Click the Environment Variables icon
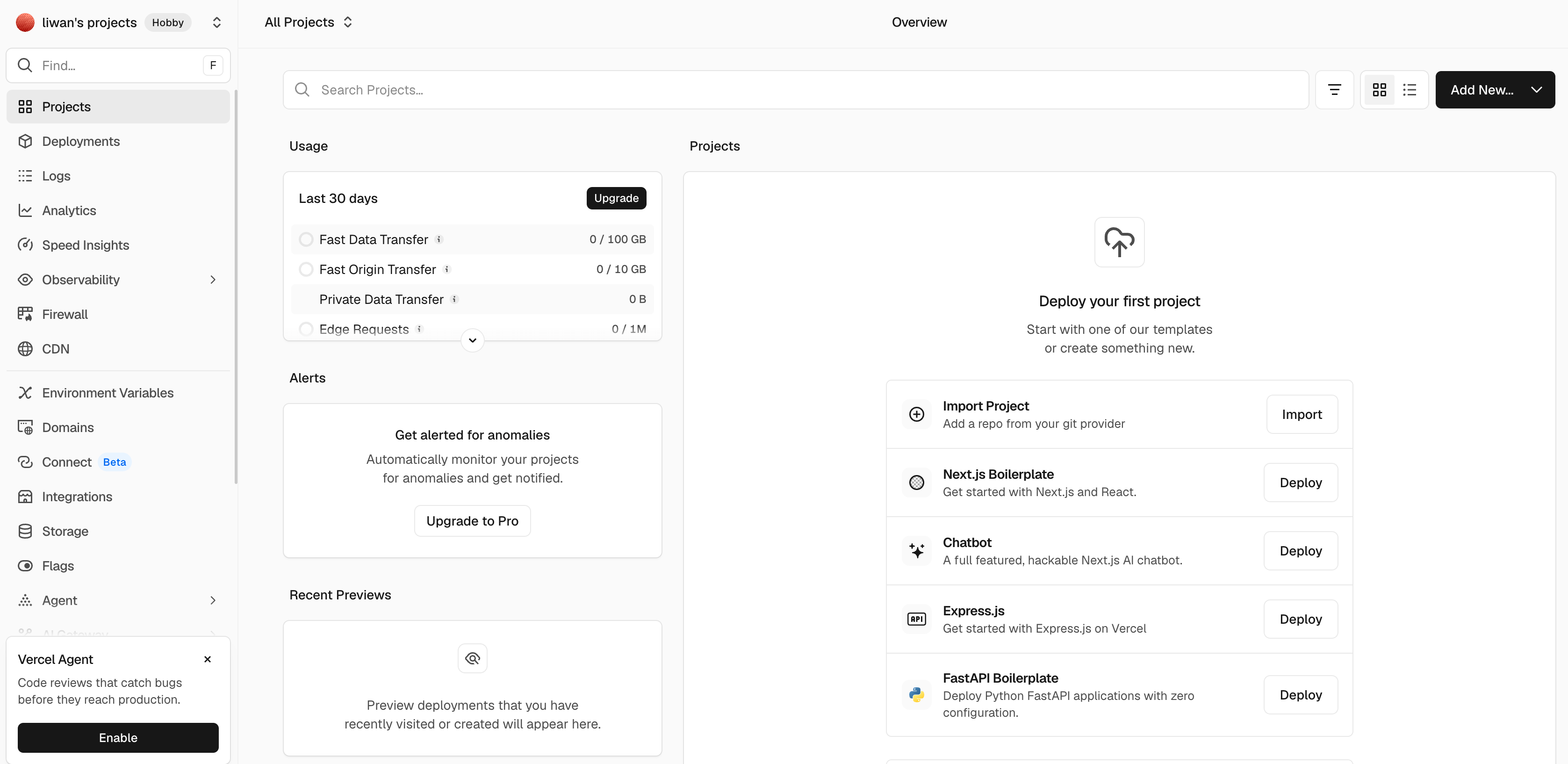 coord(25,393)
